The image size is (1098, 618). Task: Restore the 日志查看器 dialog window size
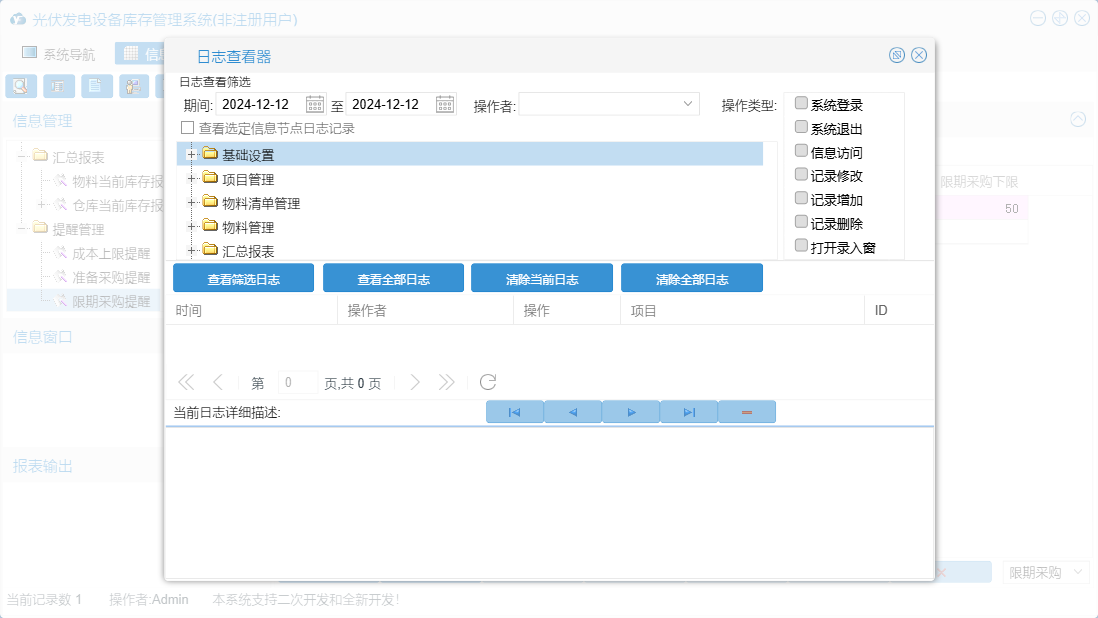point(897,55)
